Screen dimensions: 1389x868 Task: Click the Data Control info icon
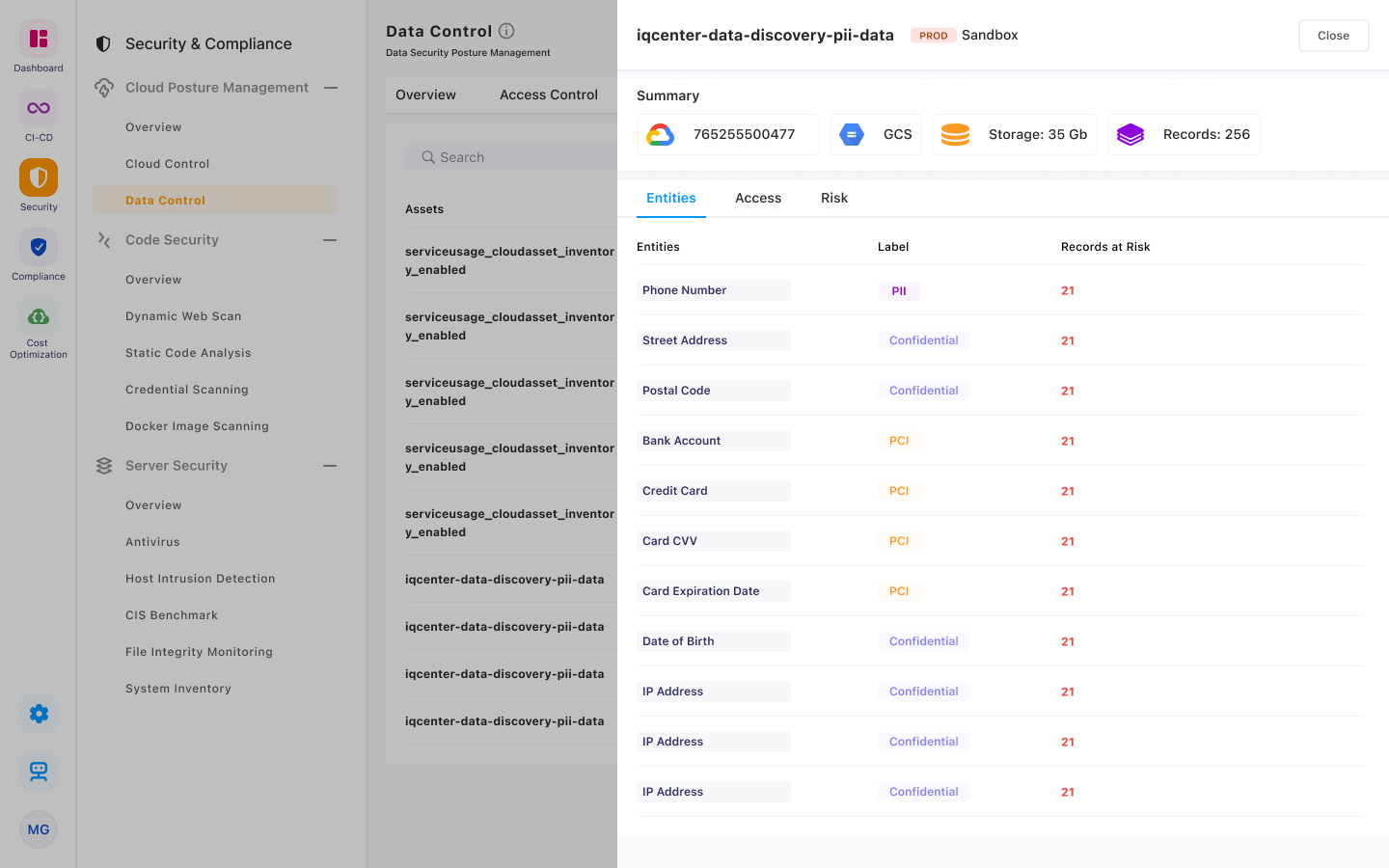506,31
